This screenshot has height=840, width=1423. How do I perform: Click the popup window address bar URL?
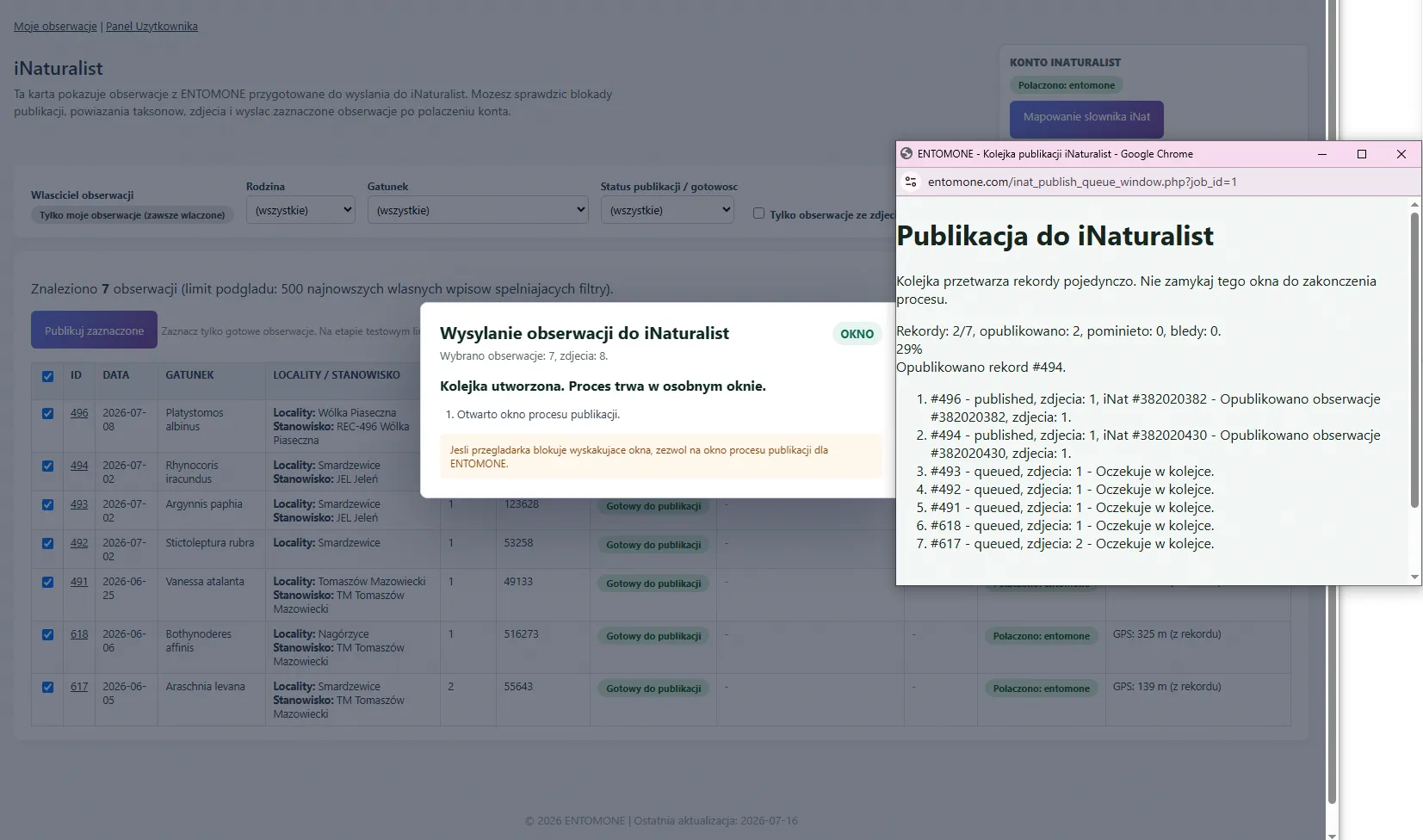tap(1082, 182)
